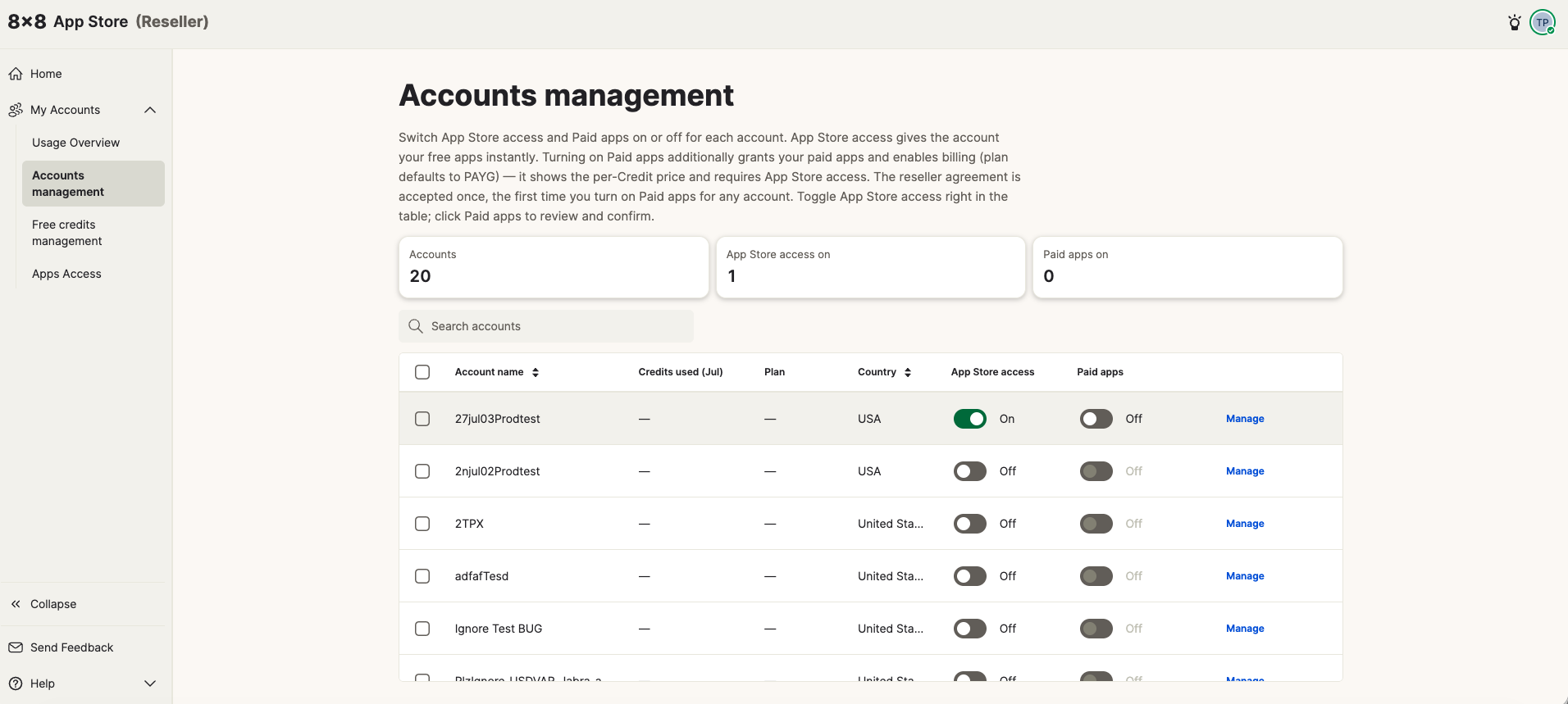This screenshot has height=704, width=1568.
Task: Click account name 2TPX
Action: click(x=469, y=524)
